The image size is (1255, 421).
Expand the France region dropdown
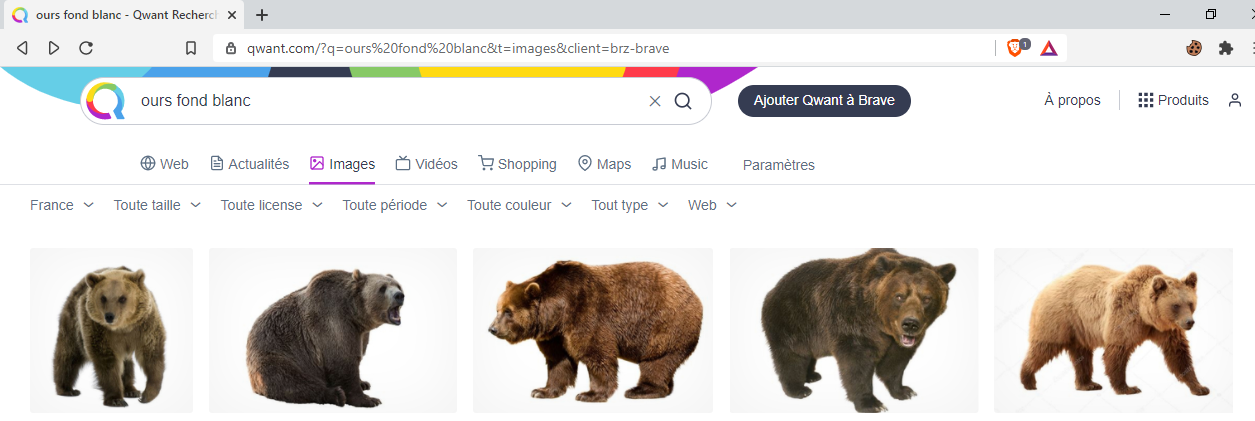(x=62, y=205)
